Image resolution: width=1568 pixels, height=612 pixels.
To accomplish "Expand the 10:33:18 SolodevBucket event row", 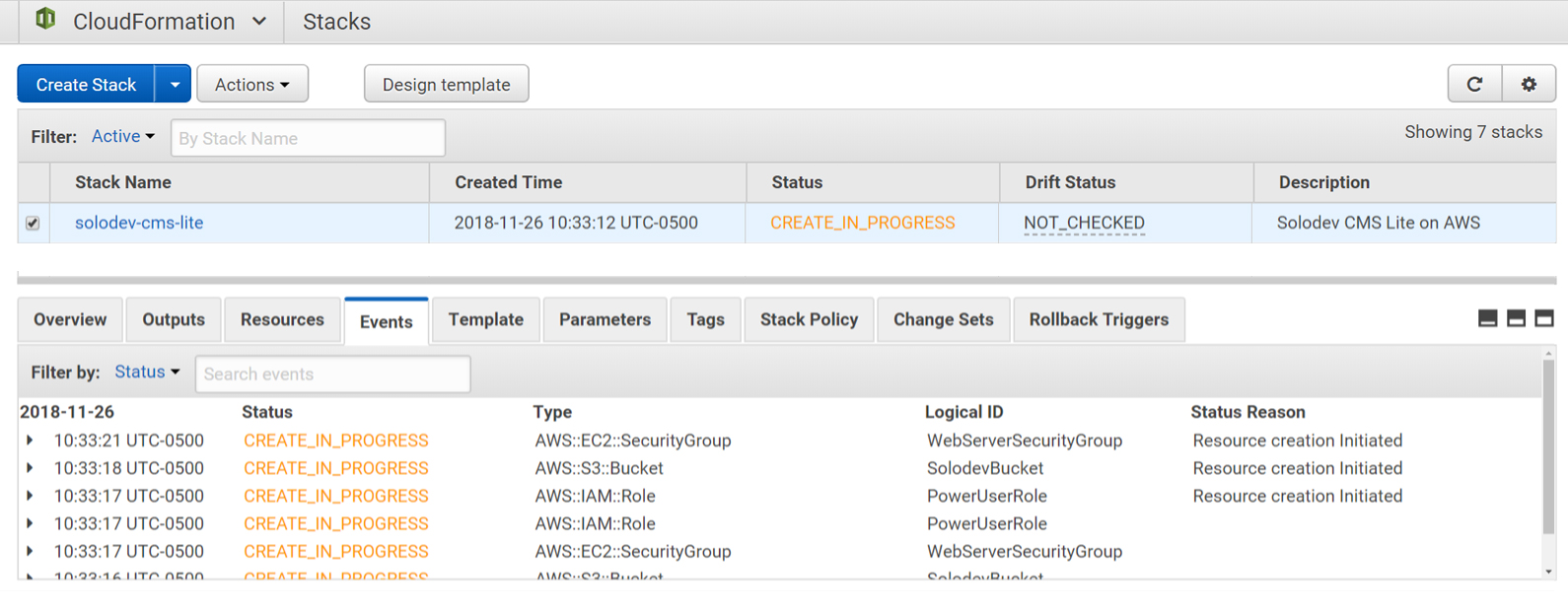I will point(30,468).
